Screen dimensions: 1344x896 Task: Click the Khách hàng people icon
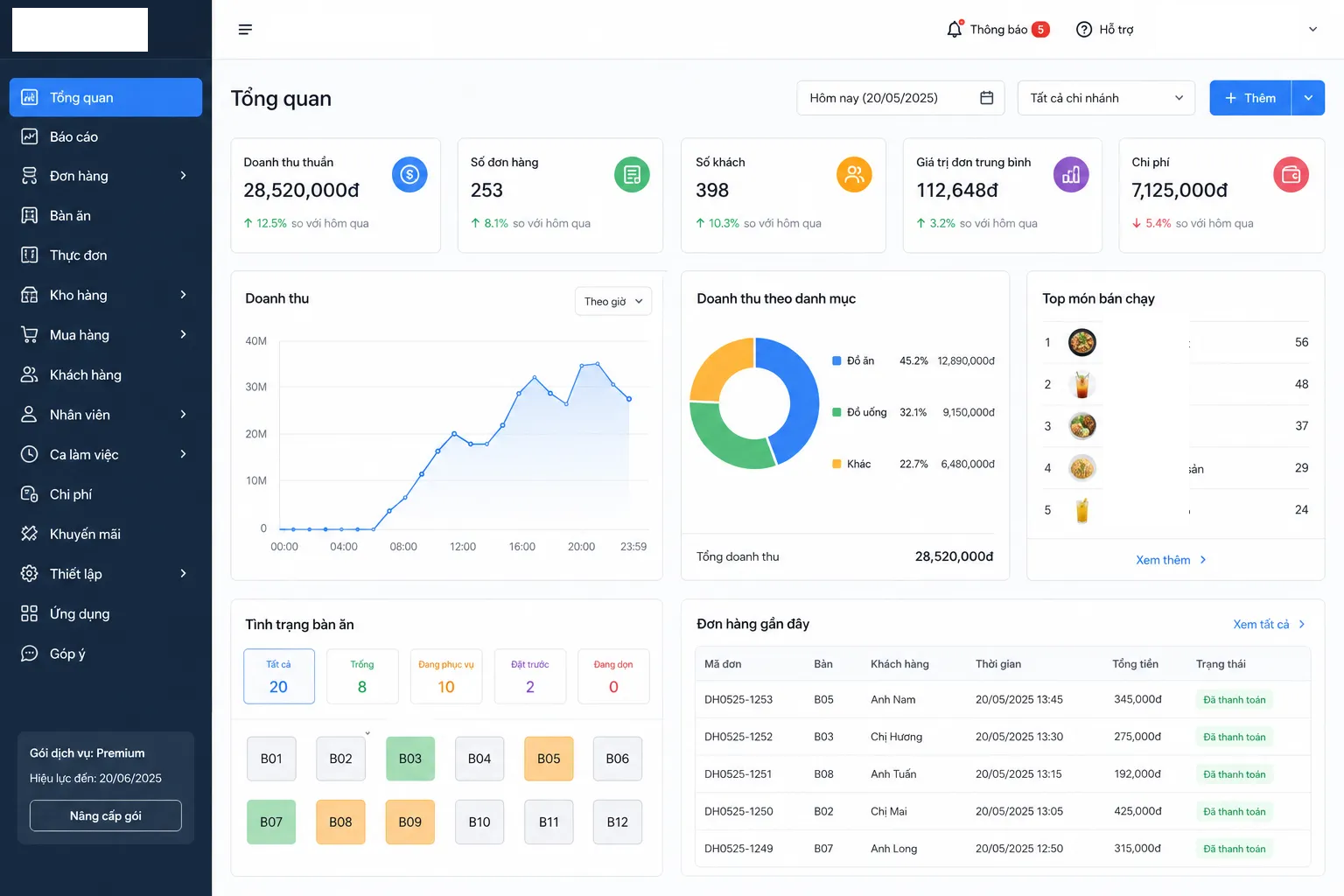[30, 374]
